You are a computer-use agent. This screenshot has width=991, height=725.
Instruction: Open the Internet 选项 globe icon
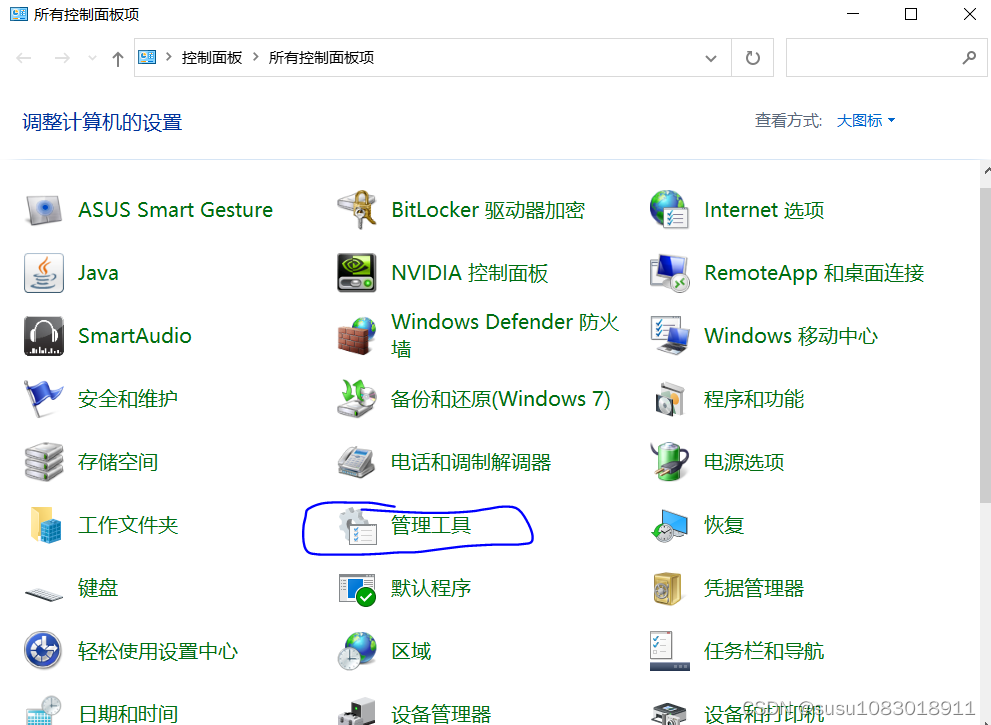pos(669,210)
